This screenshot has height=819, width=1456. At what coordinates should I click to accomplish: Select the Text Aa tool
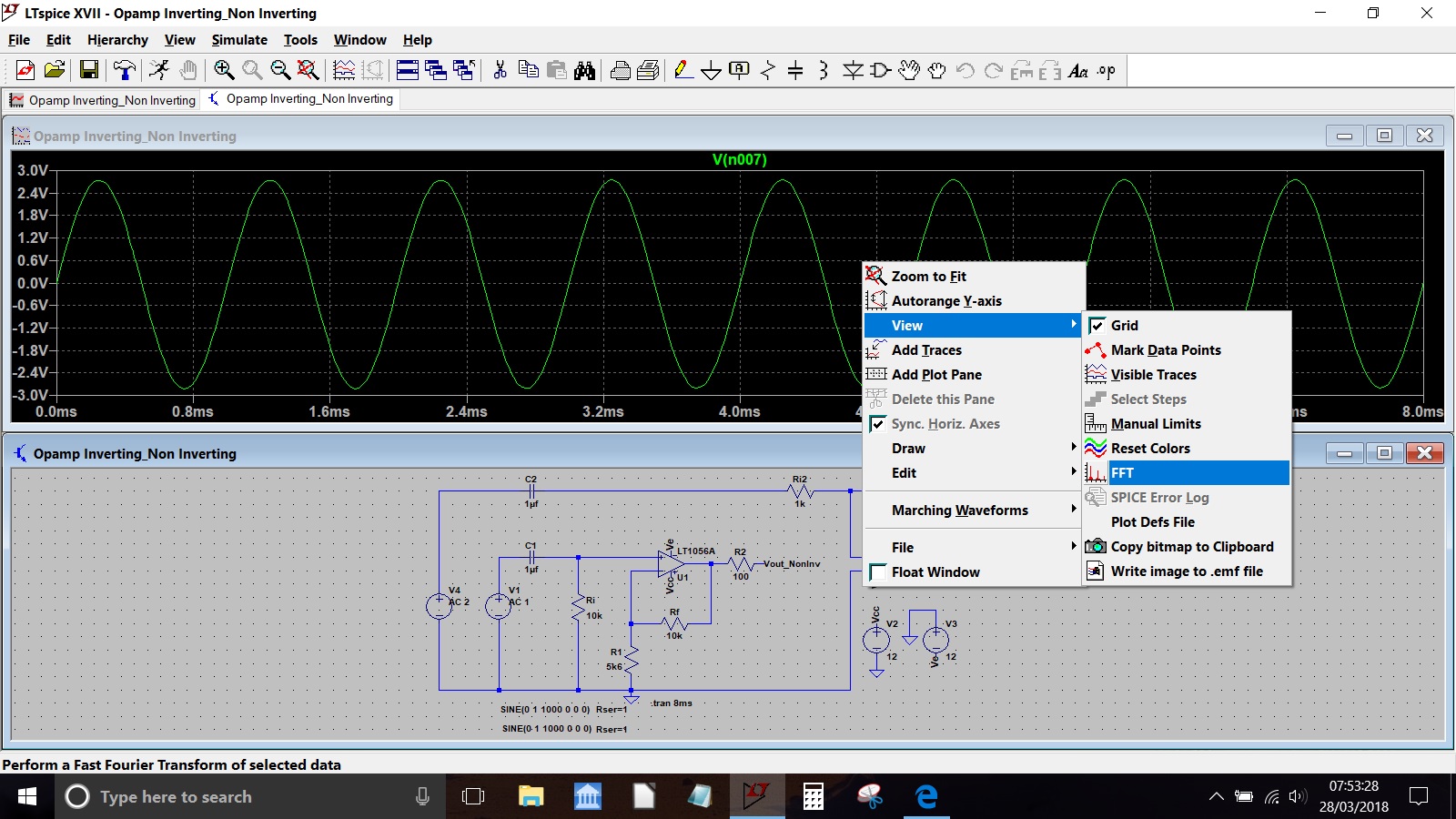(x=1078, y=71)
